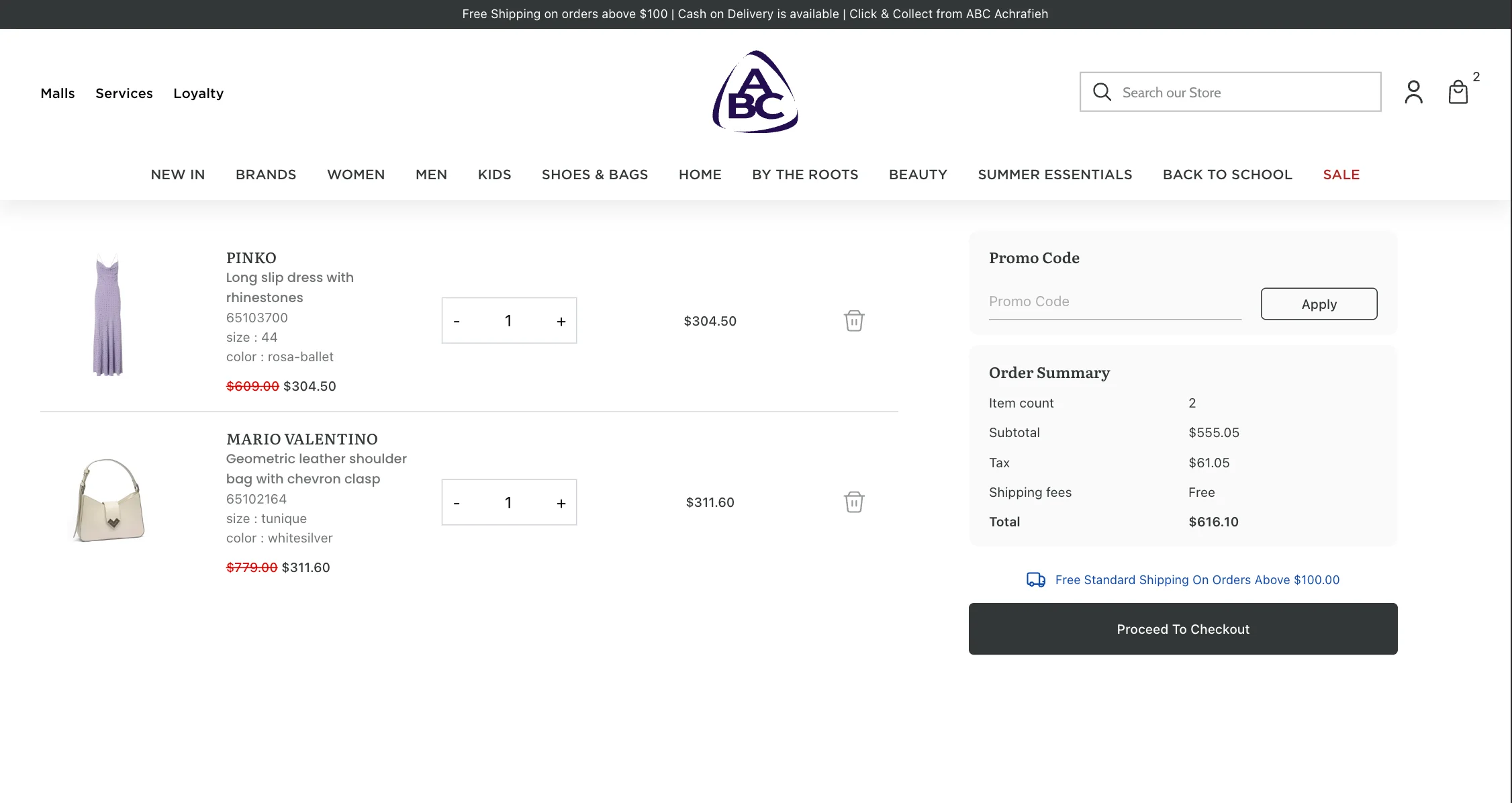Open the BRANDS category
This screenshot has width=1512, height=803.
(266, 175)
